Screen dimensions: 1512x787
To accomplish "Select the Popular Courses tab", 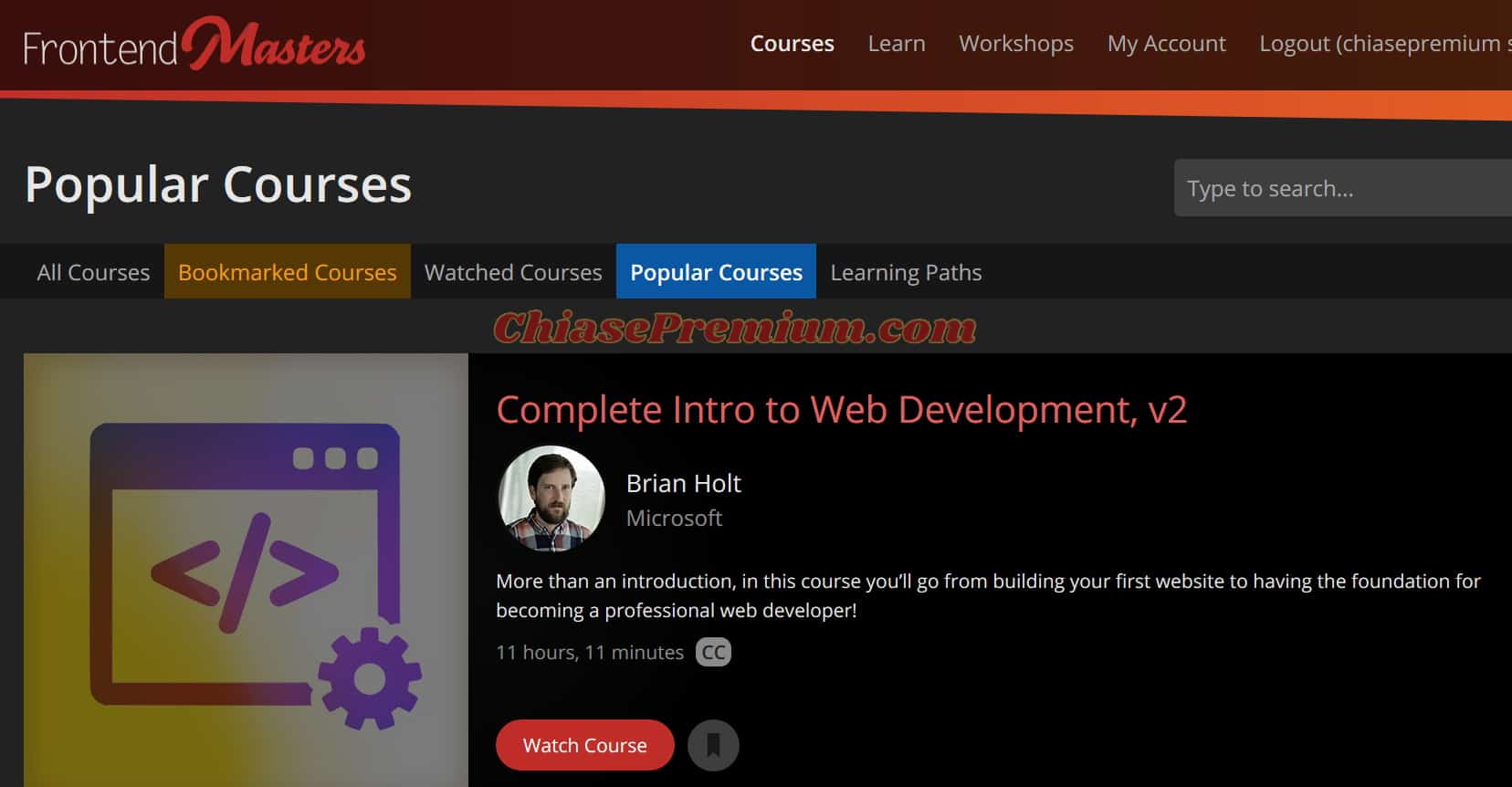I will tap(717, 272).
